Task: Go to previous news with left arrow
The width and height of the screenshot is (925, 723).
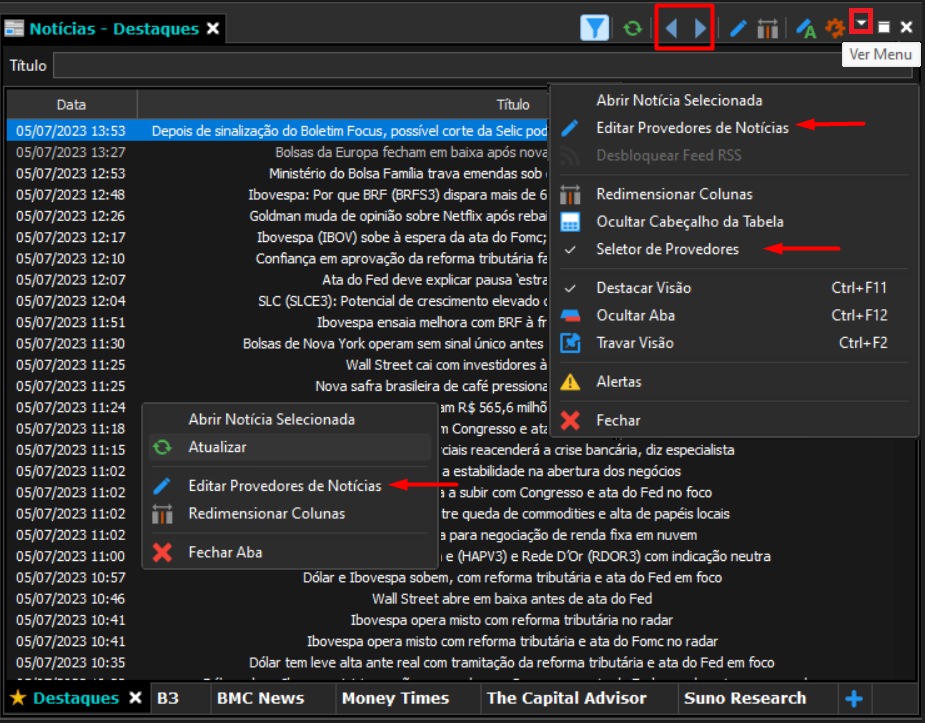Action: pyautogui.click(x=671, y=28)
